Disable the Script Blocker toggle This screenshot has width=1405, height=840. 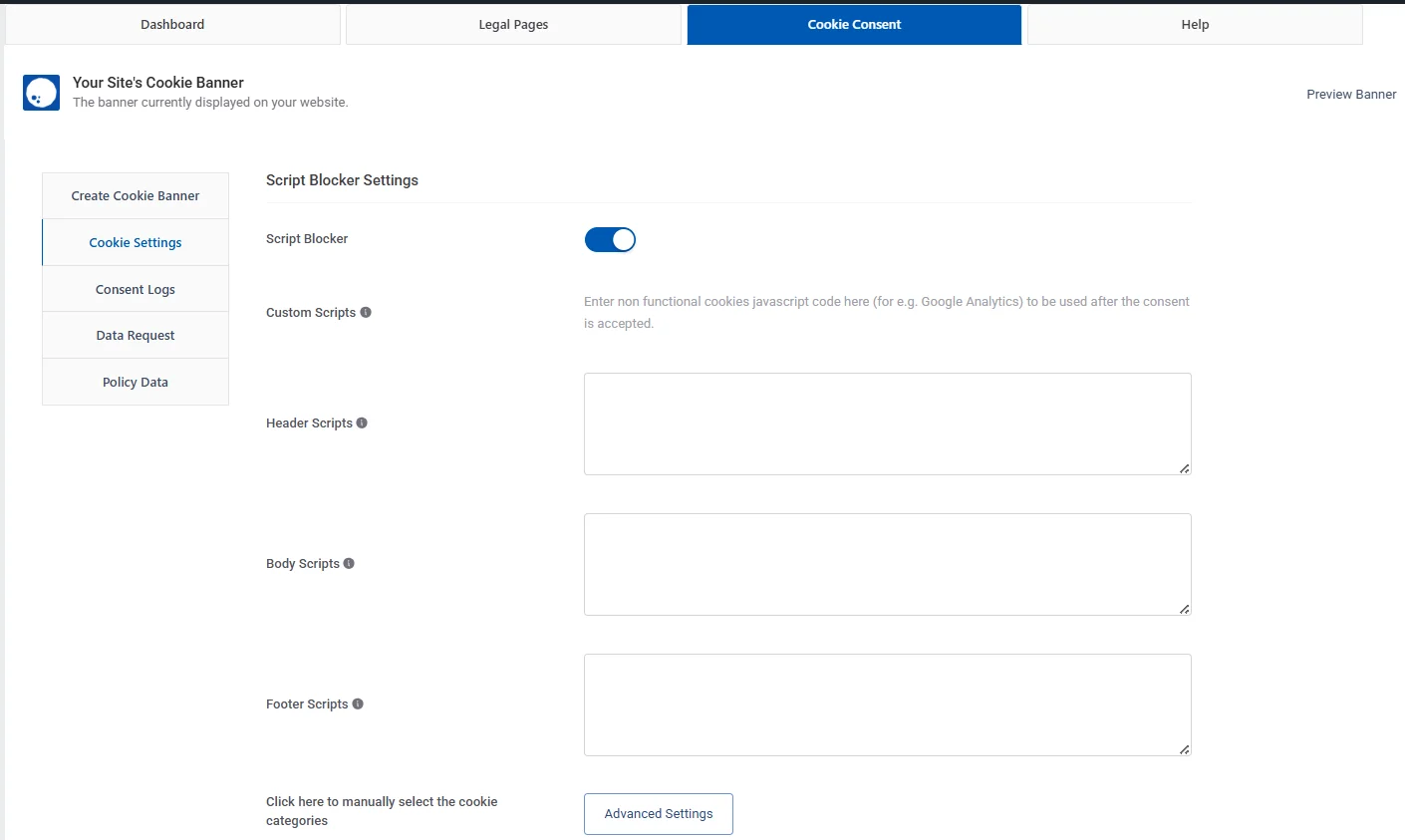point(610,239)
